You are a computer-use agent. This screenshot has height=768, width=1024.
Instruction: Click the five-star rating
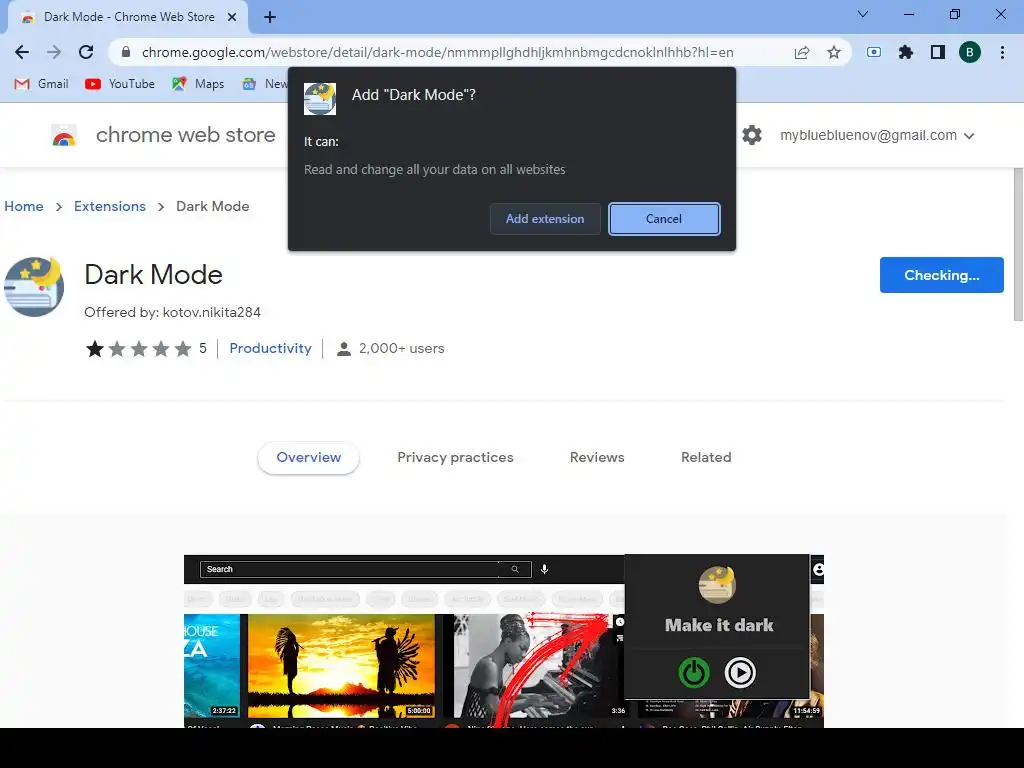coord(138,349)
